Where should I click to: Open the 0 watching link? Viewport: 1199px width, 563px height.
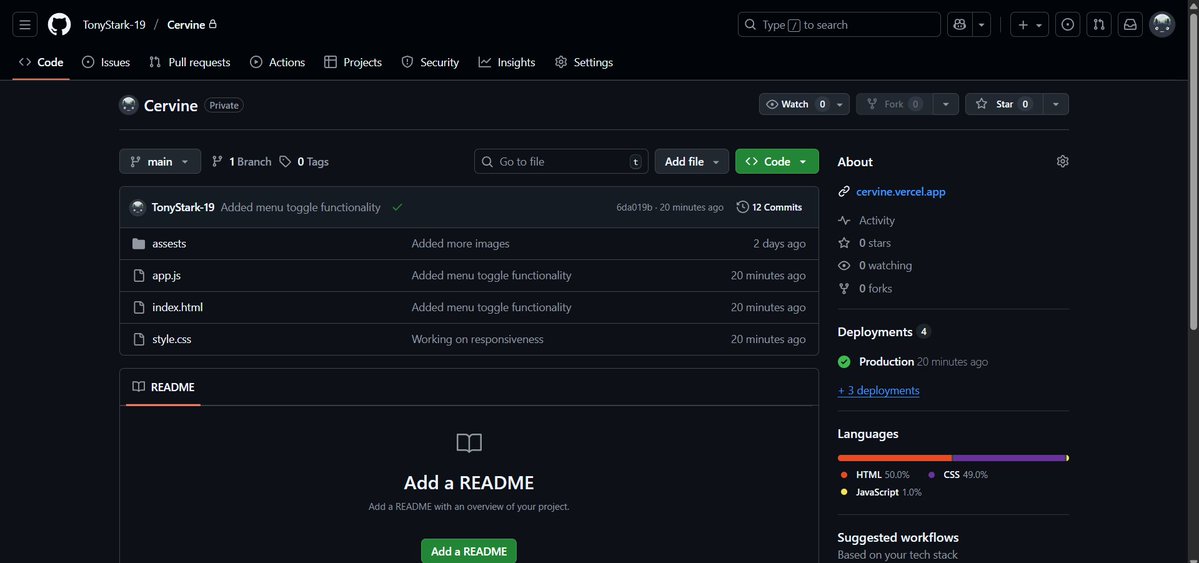coord(885,265)
